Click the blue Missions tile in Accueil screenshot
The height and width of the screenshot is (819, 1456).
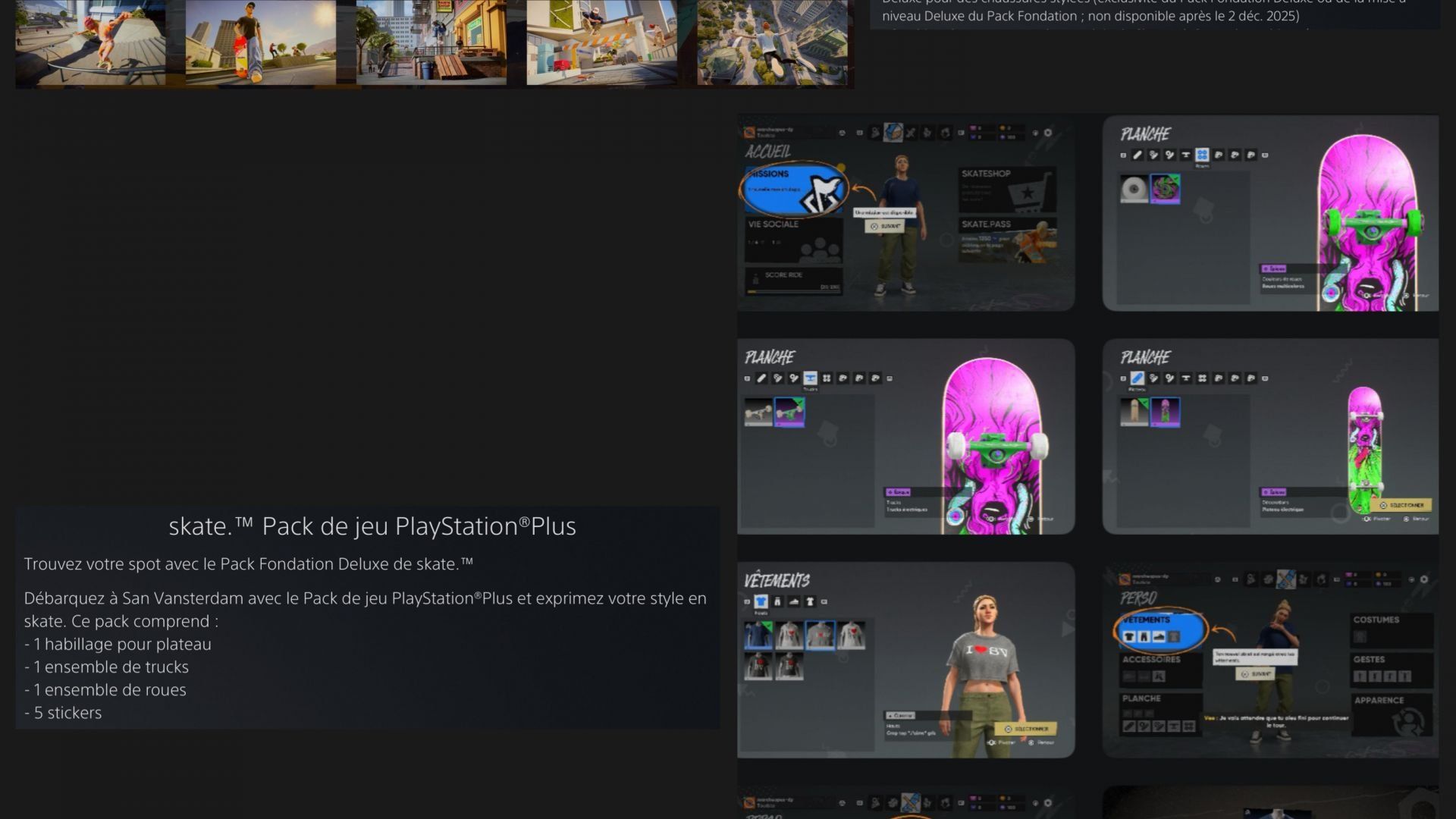click(795, 190)
